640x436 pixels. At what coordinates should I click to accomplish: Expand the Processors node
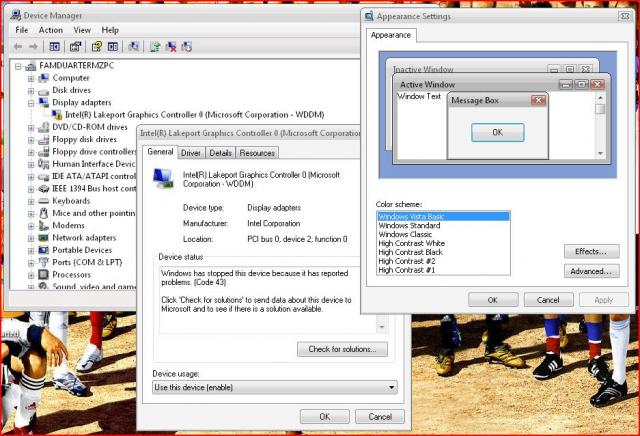coord(31,275)
